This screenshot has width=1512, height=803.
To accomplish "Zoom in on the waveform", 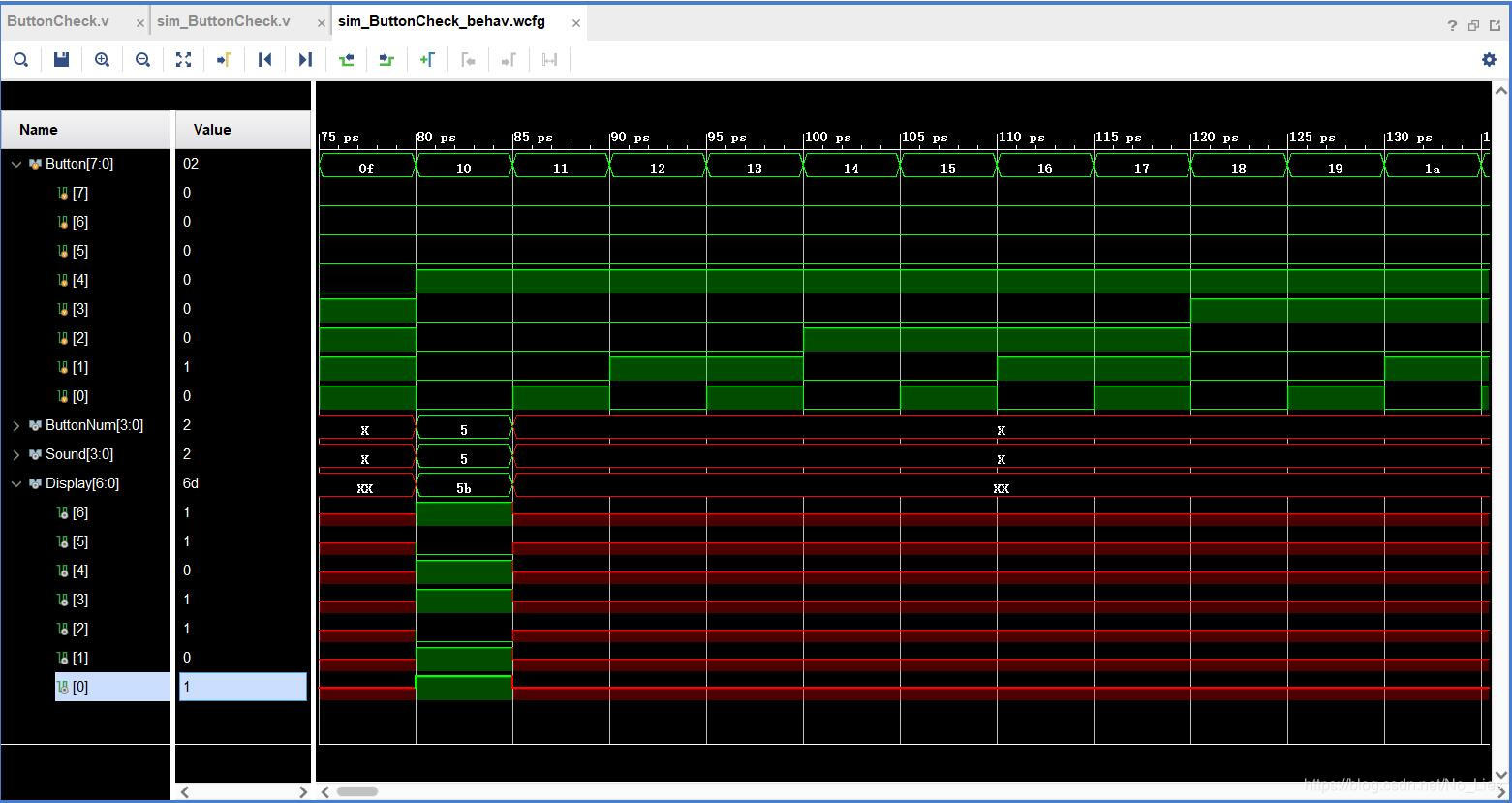I will (x=102, y=60).
